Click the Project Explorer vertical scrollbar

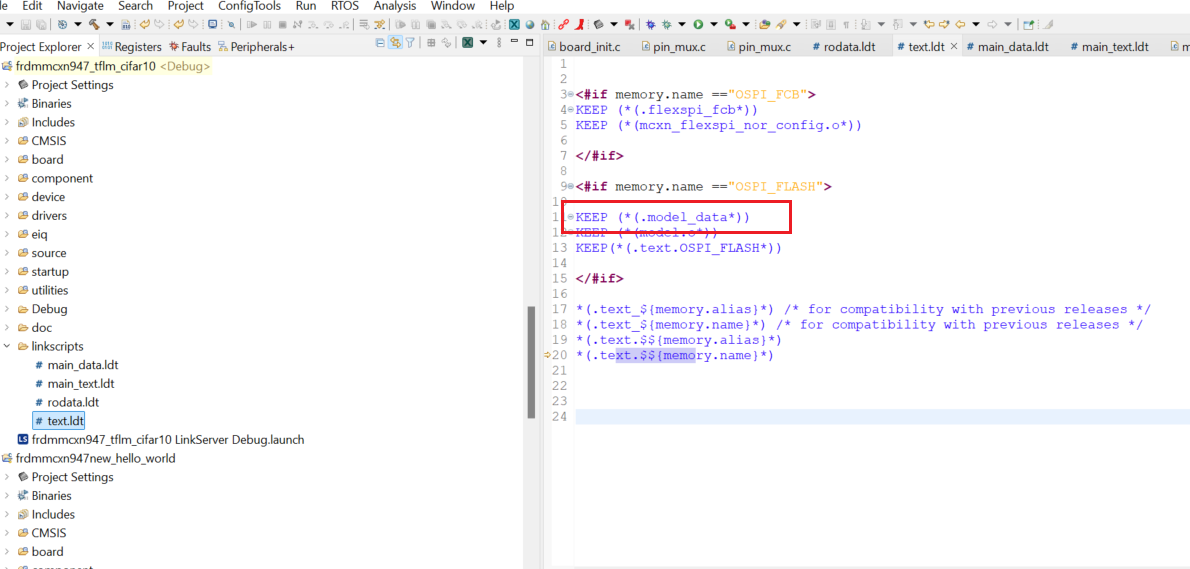[530, 361]
